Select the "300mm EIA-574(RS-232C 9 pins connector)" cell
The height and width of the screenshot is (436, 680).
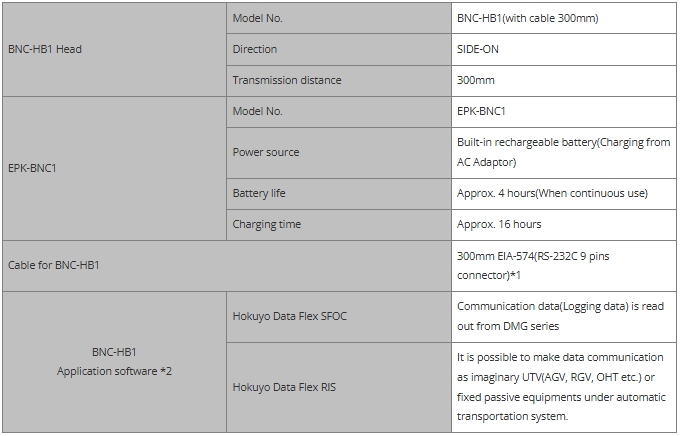[x=533, y=265]
